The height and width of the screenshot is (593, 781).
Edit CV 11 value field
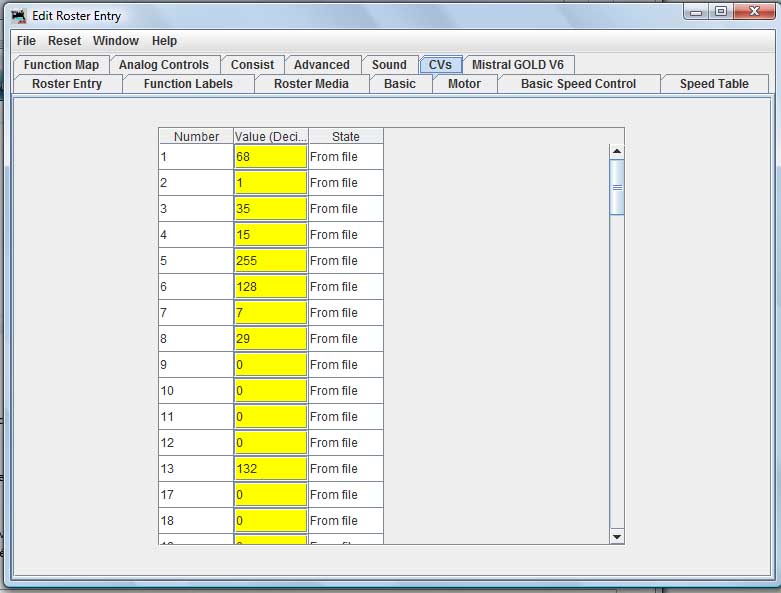(270, 417)
